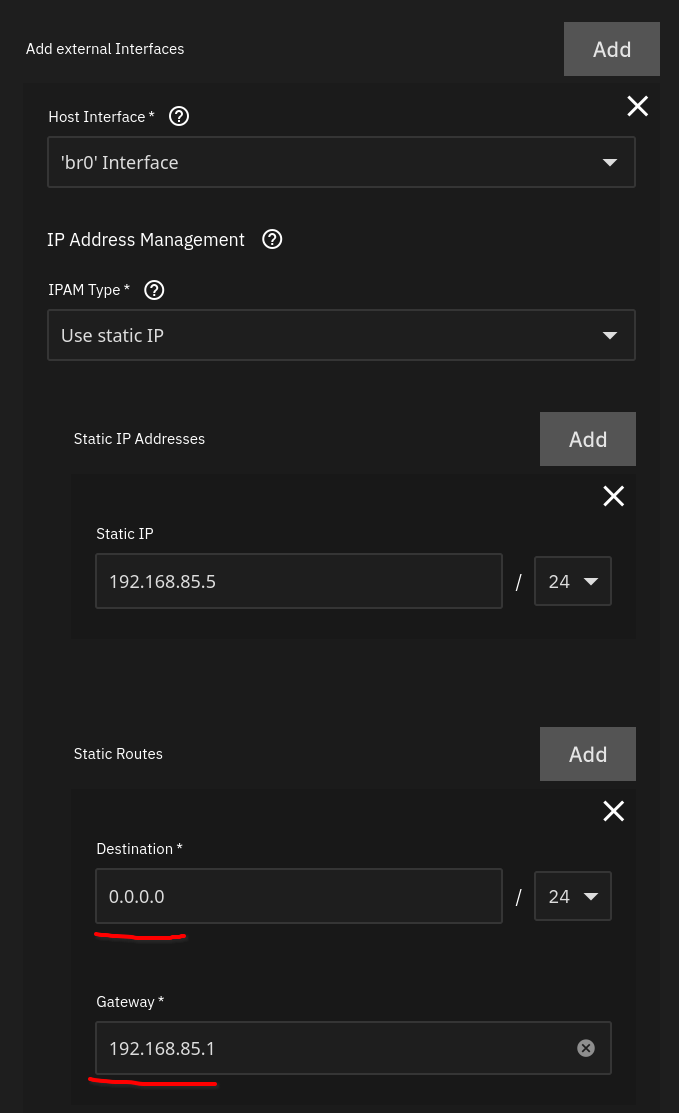Click the 'IP Address Management' heading
The image size is (679, 1113).
coord(145,240)
